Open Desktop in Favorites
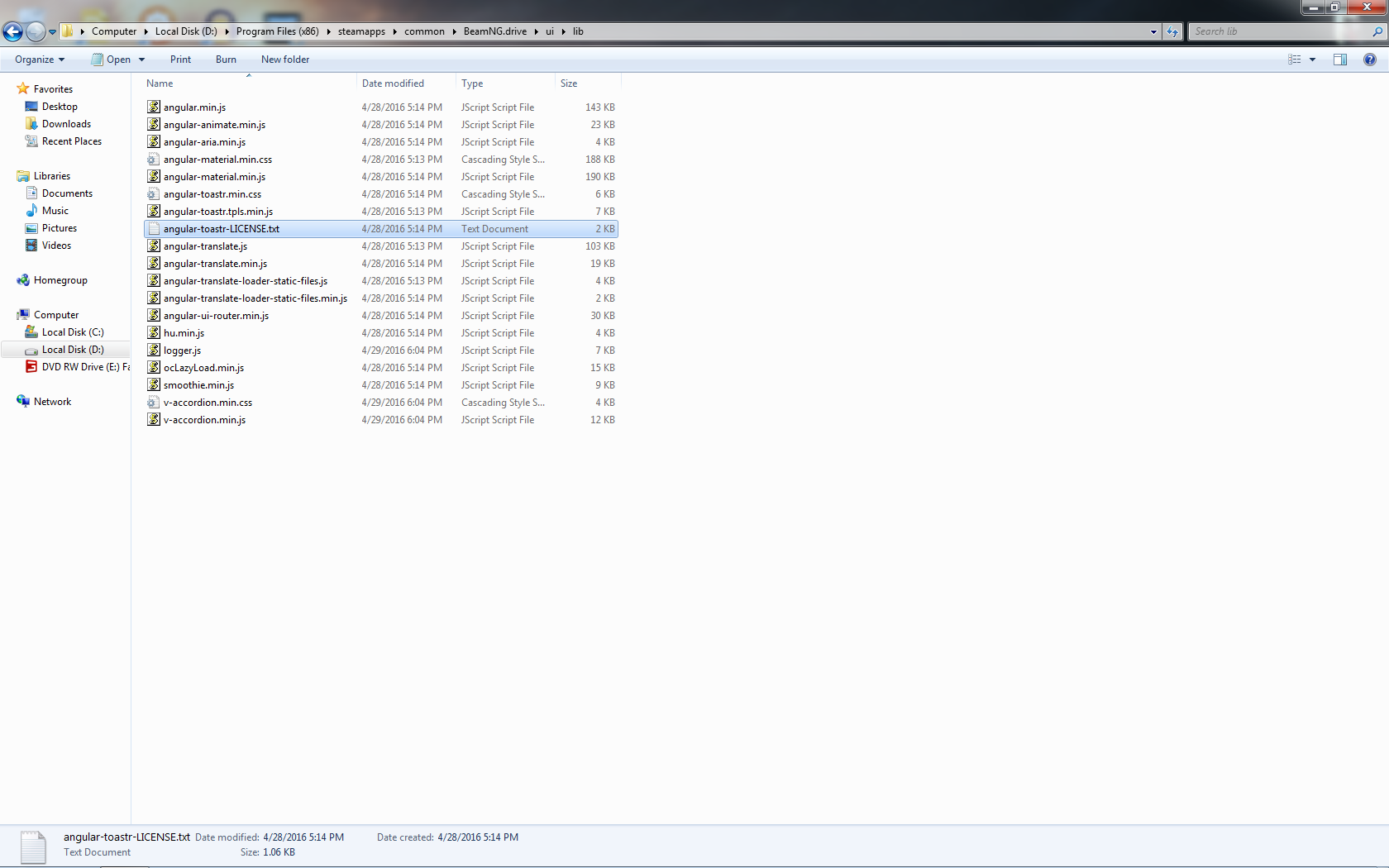This screenshot has height=868, width=1389. [60, 107]
